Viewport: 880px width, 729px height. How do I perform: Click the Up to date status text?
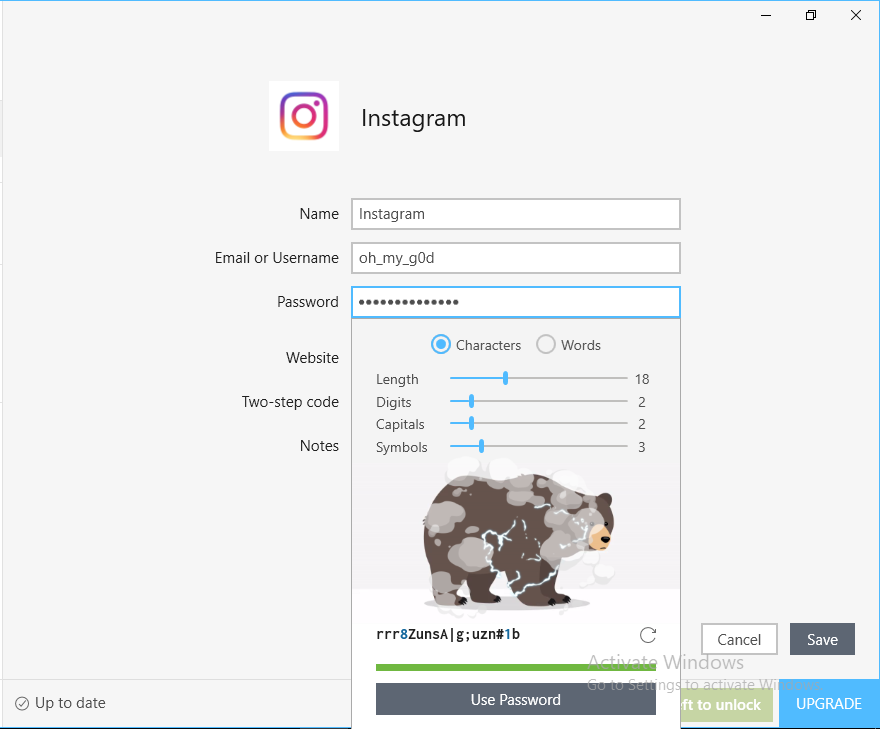(70, 703)
